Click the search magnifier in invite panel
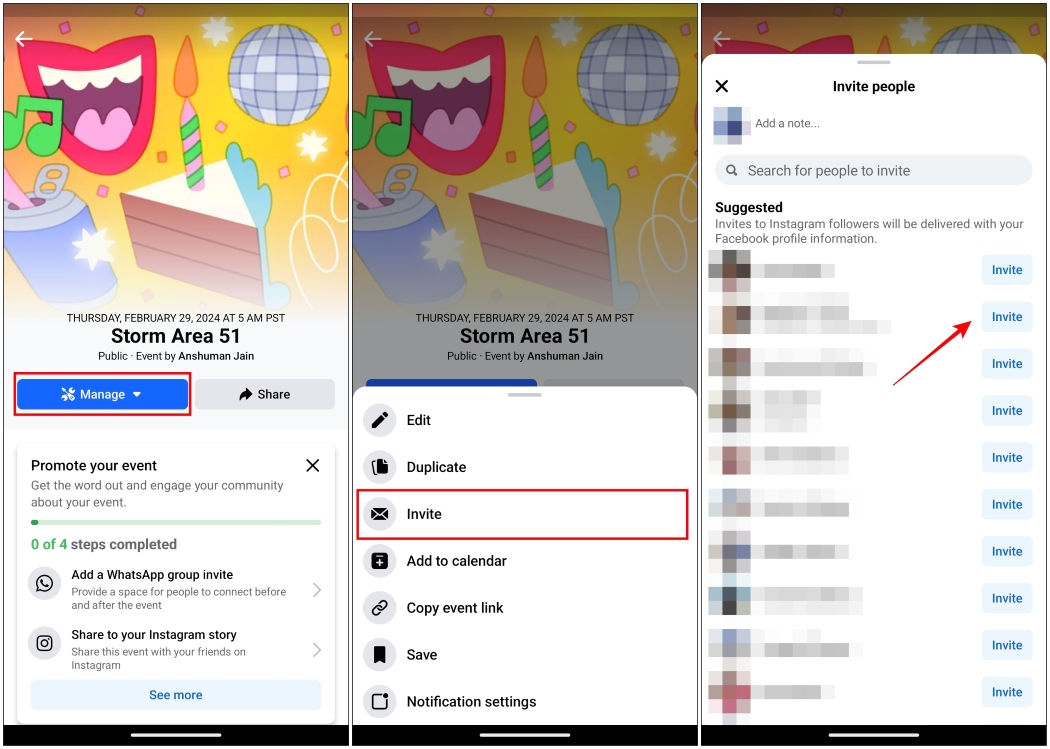The width and height of the screenshot is (1050, 749). pos(732,170)
